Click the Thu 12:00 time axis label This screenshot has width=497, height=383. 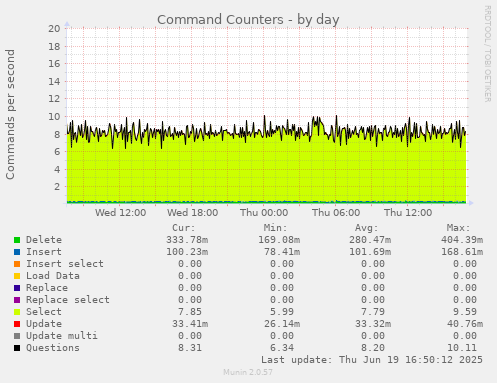408,213
